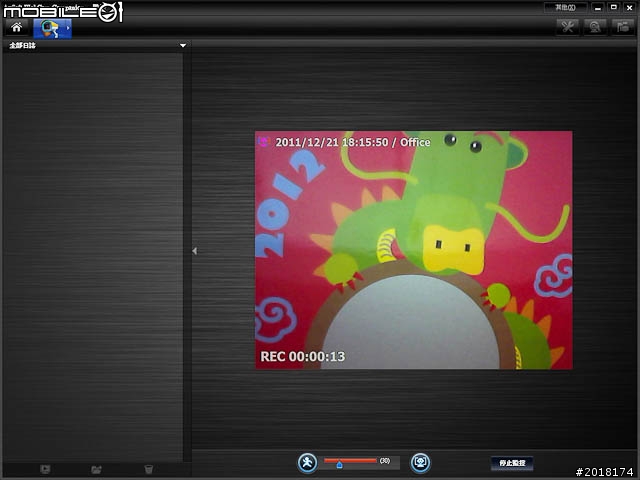The image size is (640, 480).
Task: Collapse the left log panel arrow
Action: click(x=195, y=251)
